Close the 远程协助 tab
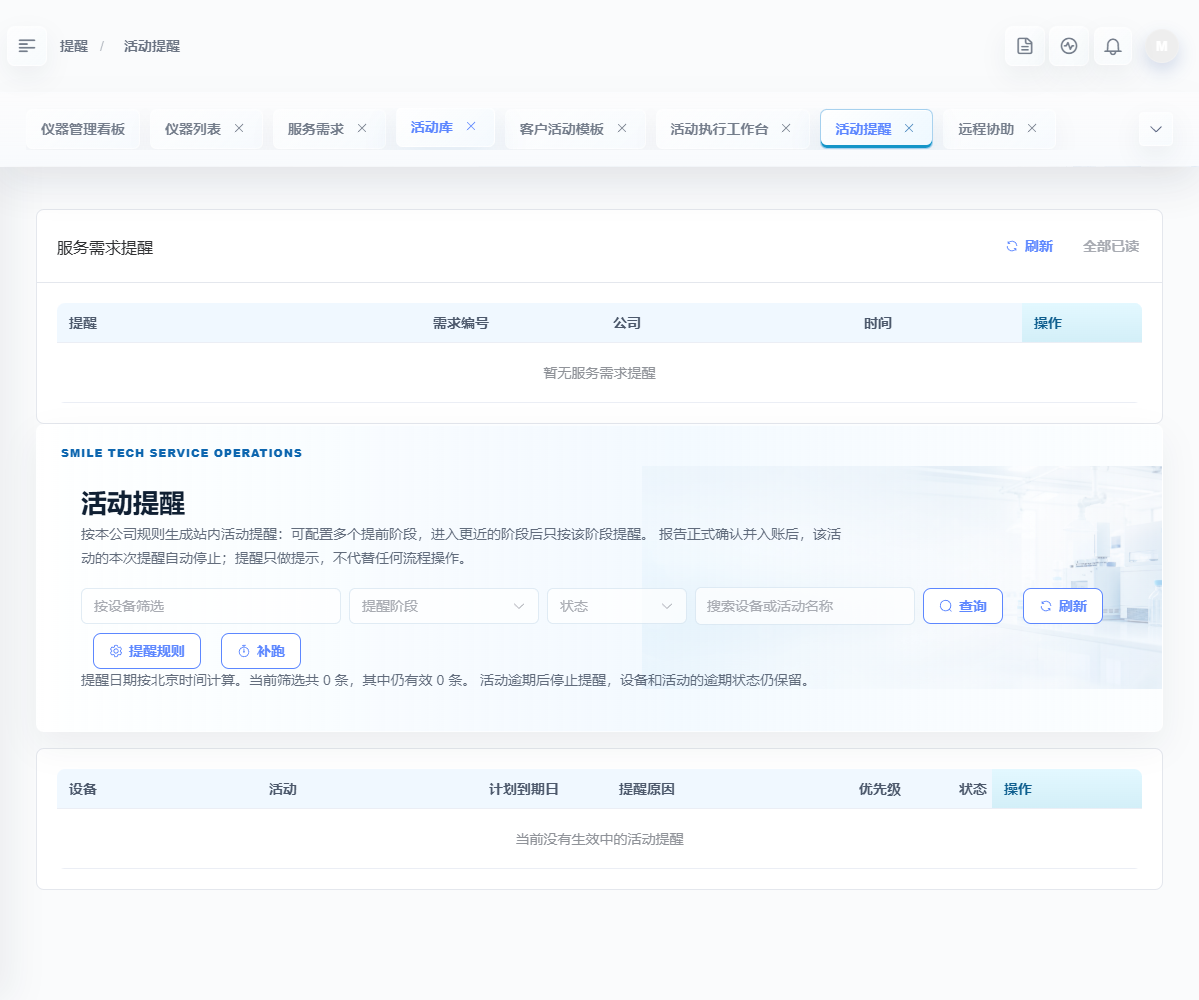1199x1000 pixels. 1032,128
